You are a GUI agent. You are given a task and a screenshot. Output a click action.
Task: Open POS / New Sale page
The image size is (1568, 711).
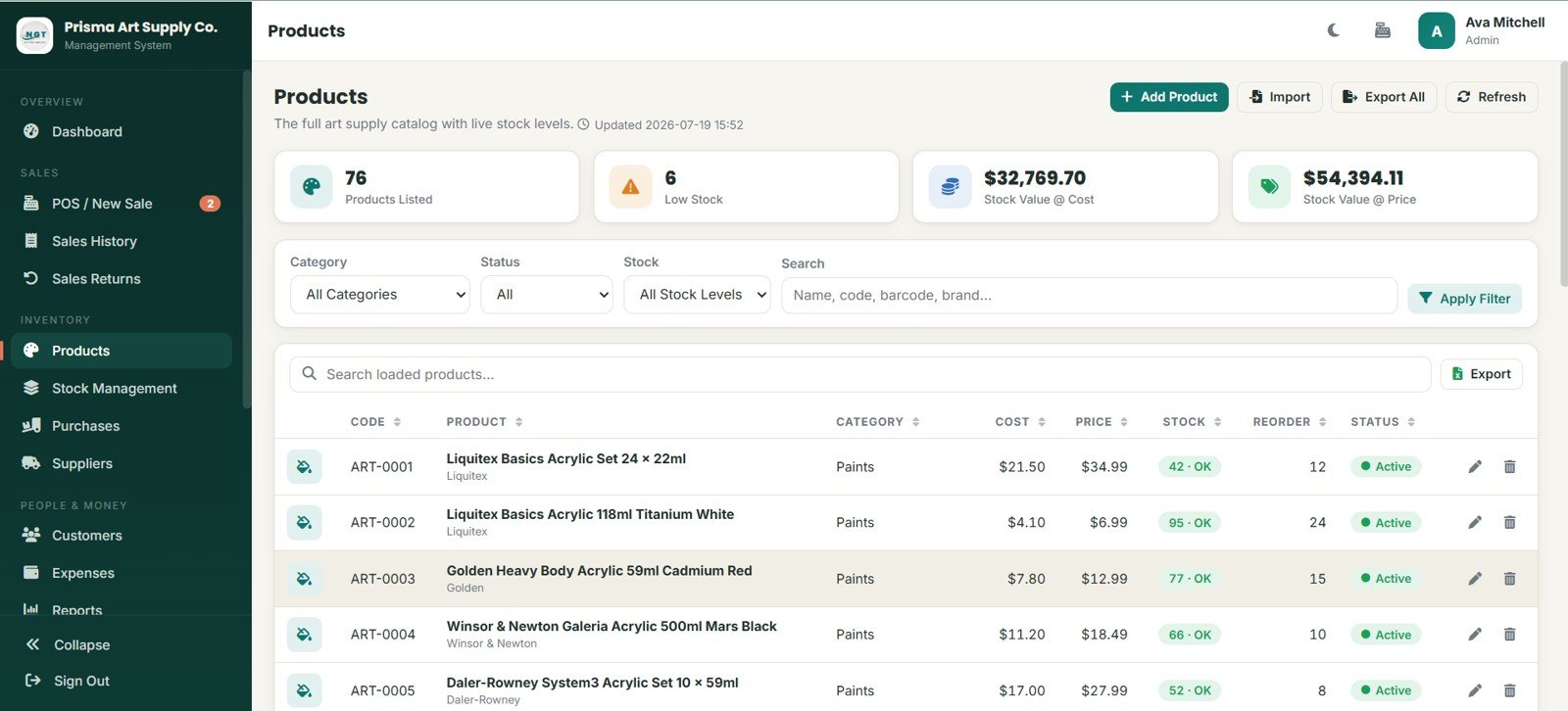pyautogui.click(x=122, y=204)
